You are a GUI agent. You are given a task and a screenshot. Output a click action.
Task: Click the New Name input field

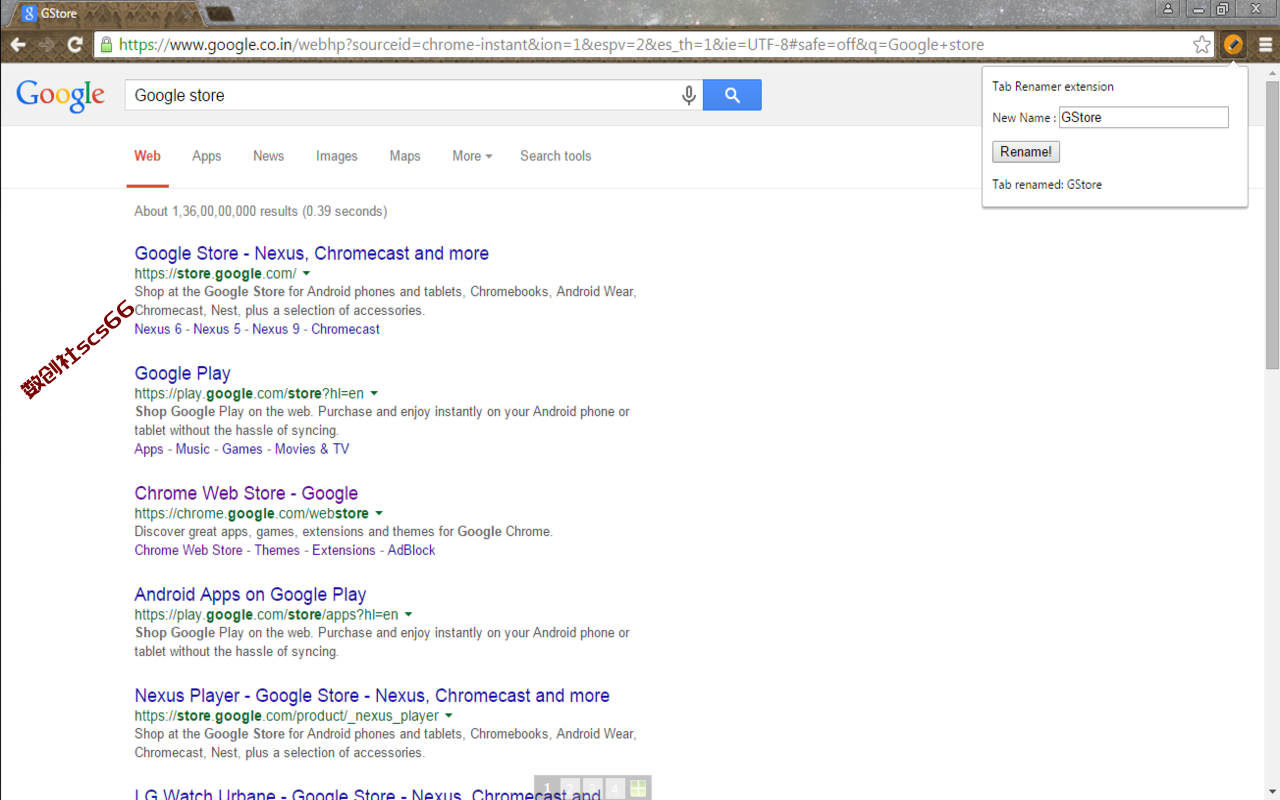point(1143,117)
